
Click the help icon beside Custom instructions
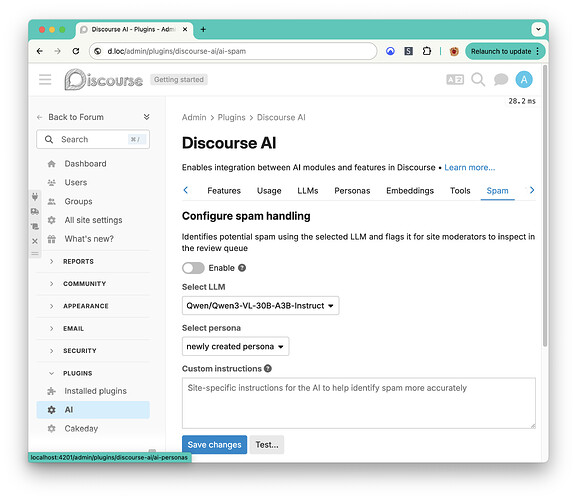tap(268, 369)
